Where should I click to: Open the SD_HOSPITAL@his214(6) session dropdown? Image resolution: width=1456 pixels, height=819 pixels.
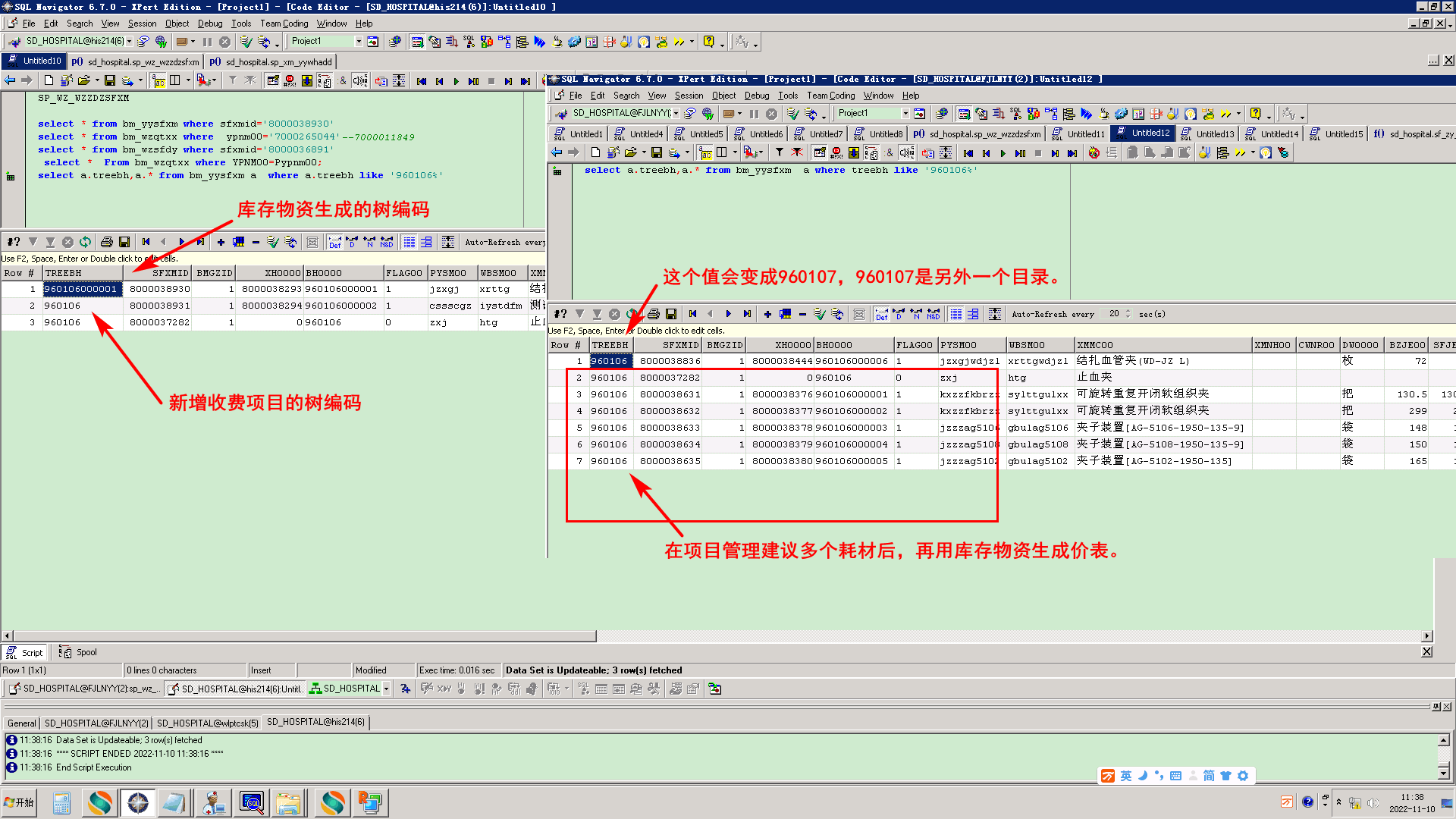click(x=130, y=42)
